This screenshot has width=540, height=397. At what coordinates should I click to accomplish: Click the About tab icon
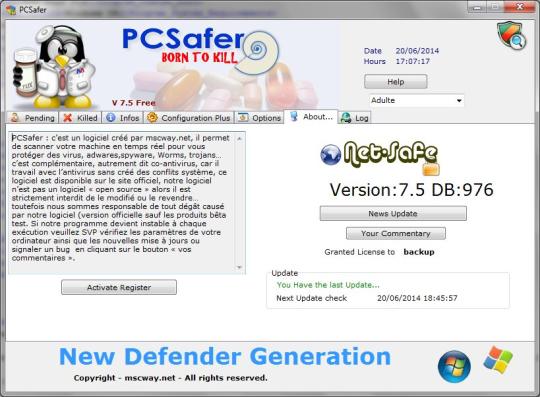pos(294,116)
